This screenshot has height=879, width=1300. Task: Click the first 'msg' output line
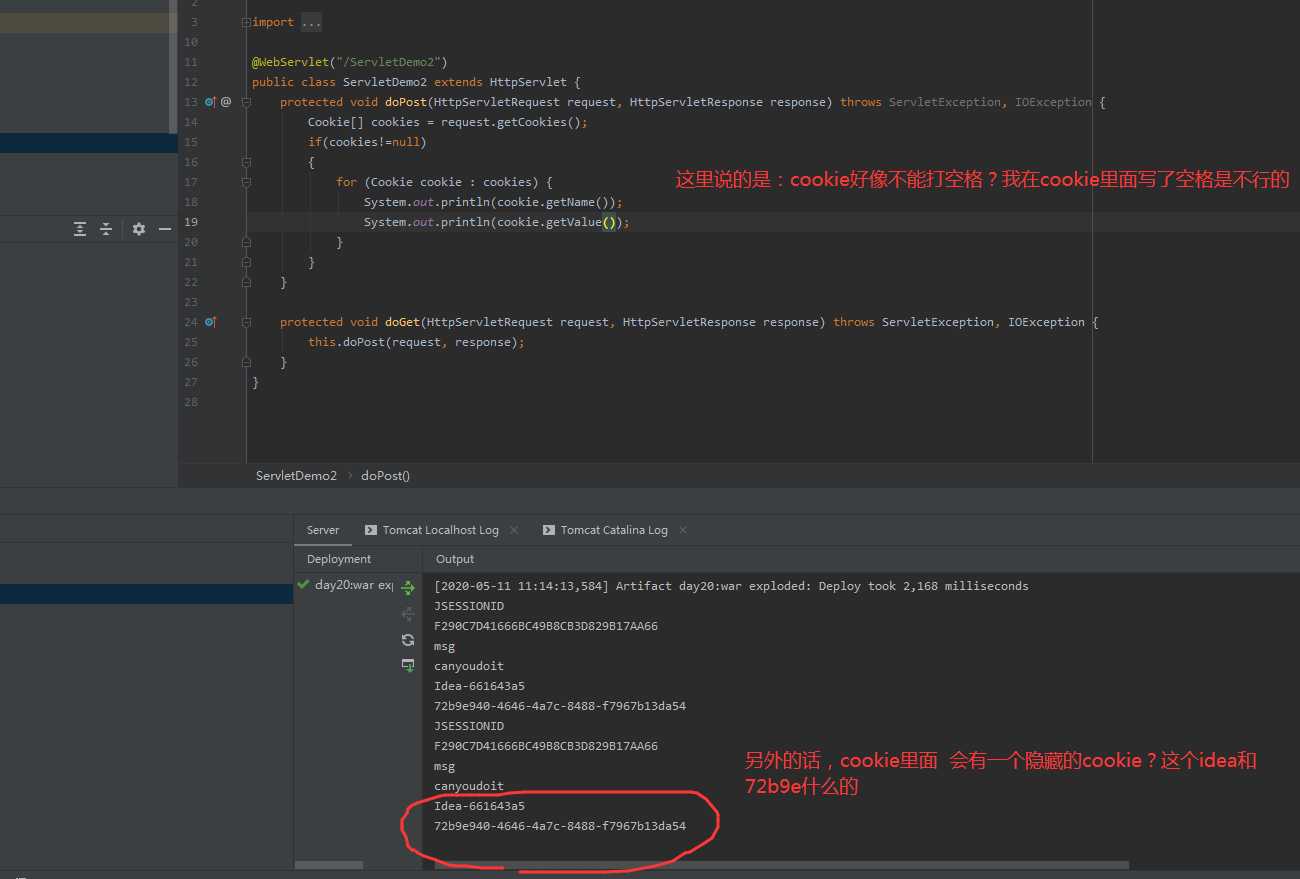(x=444, y=646)
